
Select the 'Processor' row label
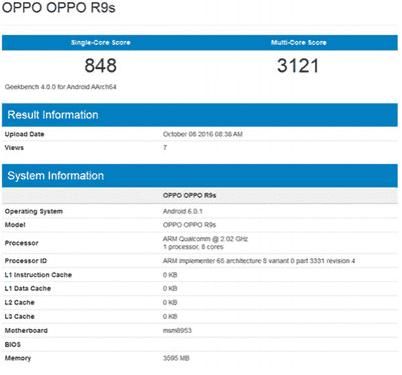click(21, 243)
